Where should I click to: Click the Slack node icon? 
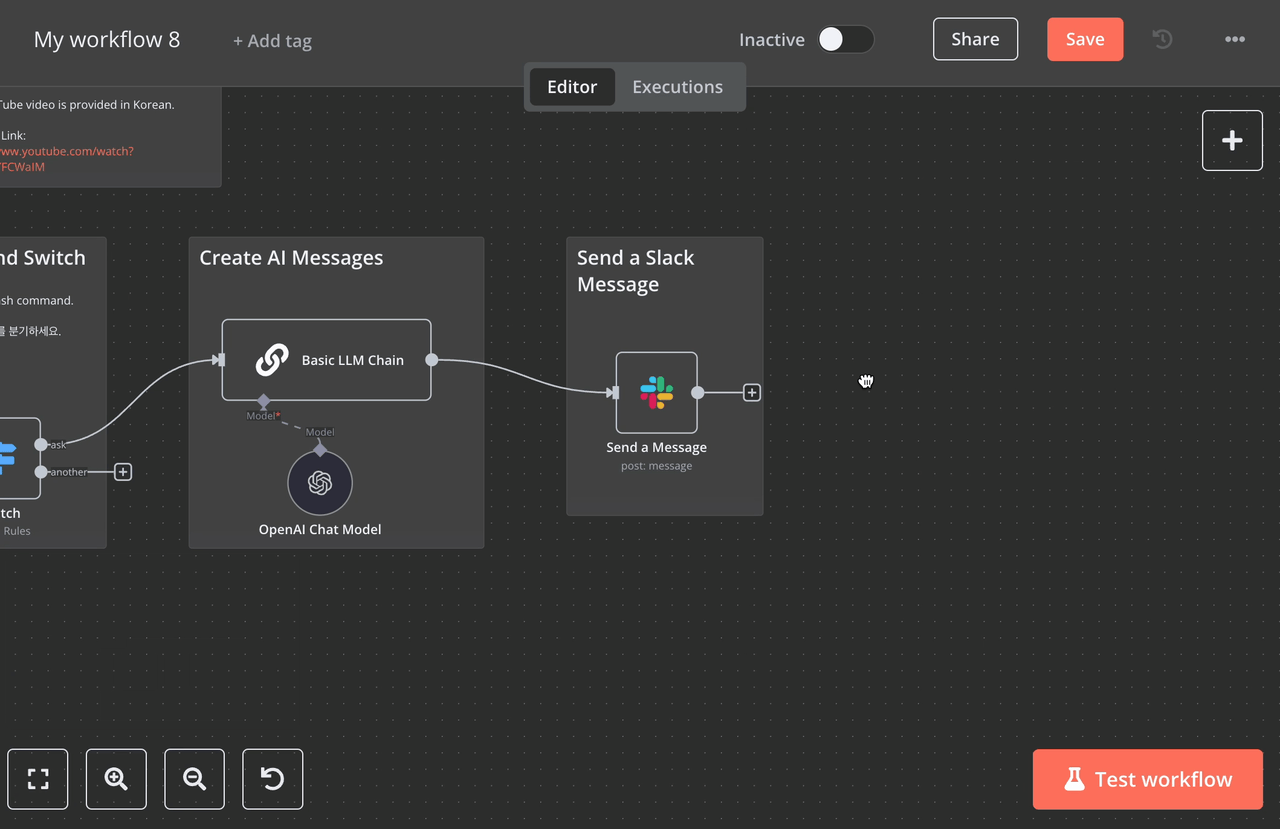pos(656,392)
